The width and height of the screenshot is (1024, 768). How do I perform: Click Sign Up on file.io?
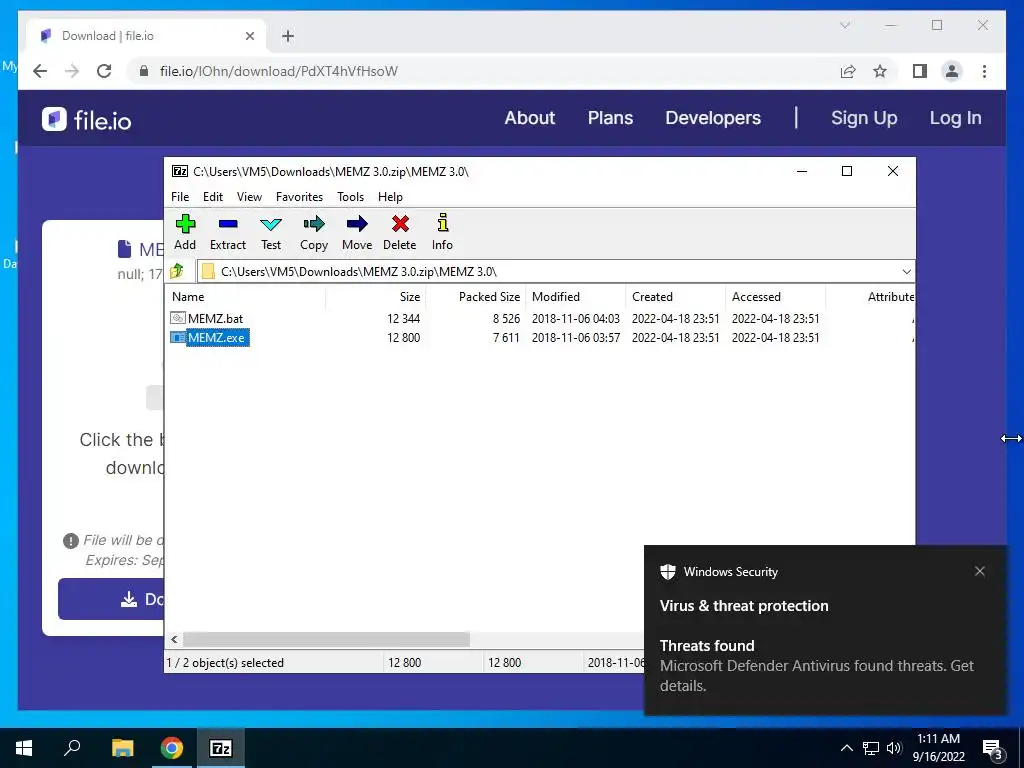tap(864, 118)
